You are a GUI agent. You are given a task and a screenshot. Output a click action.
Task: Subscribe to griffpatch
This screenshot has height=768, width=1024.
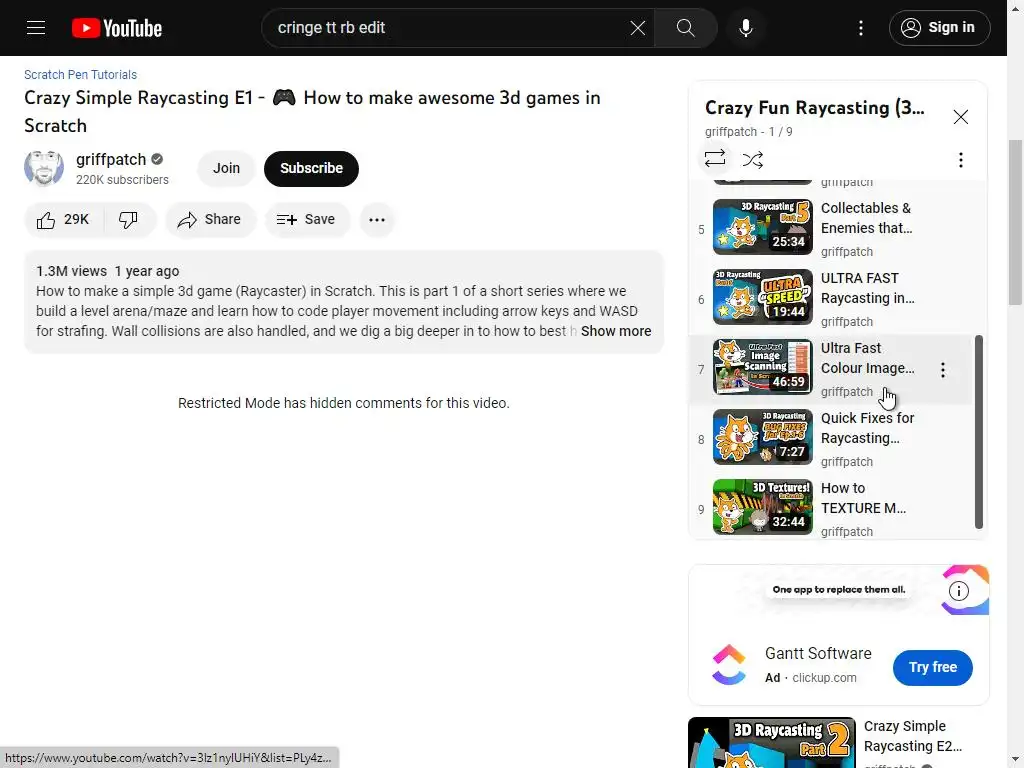point(311,168)
